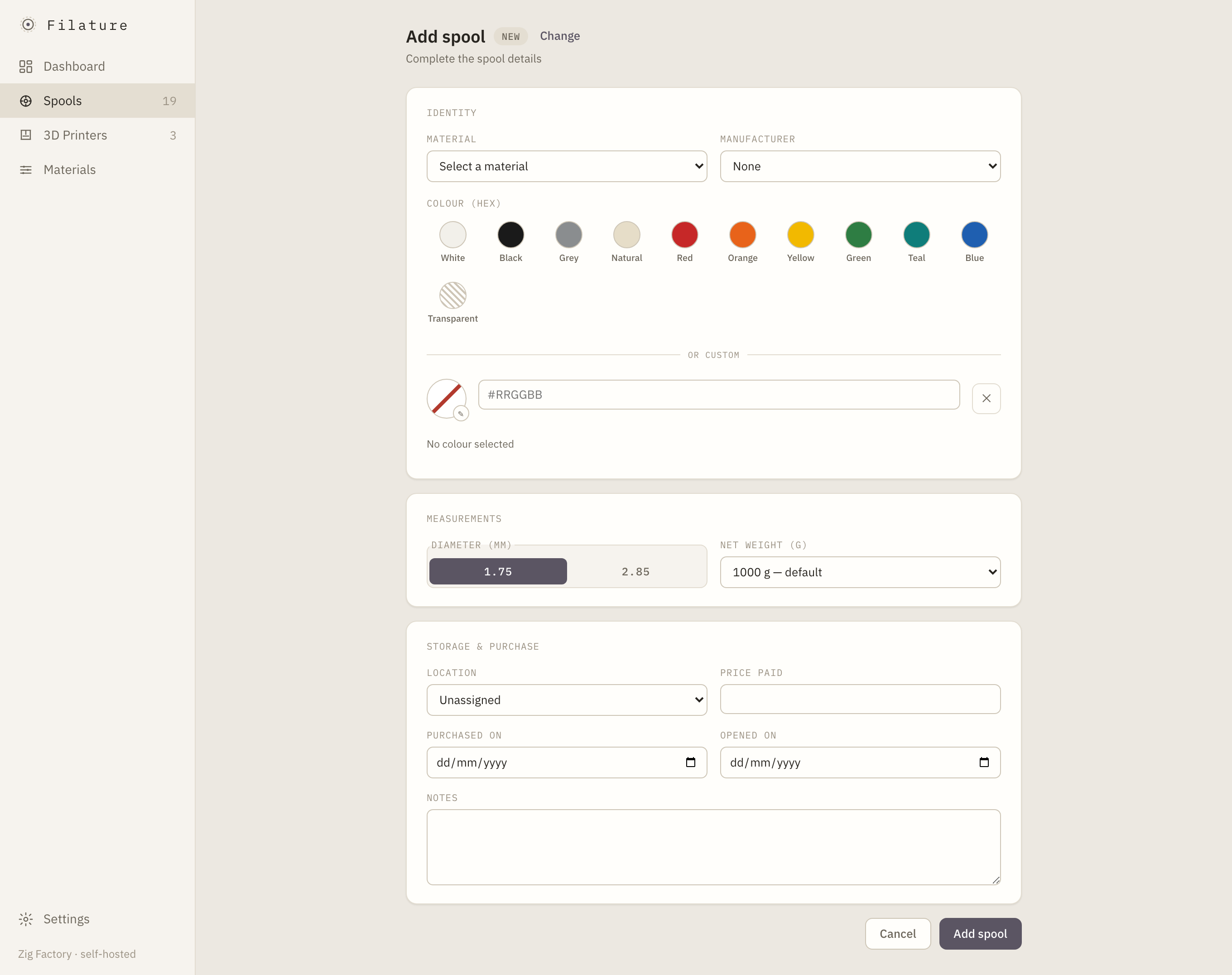
Task: Pick the Red colour swatch
Action: (685, 235)
